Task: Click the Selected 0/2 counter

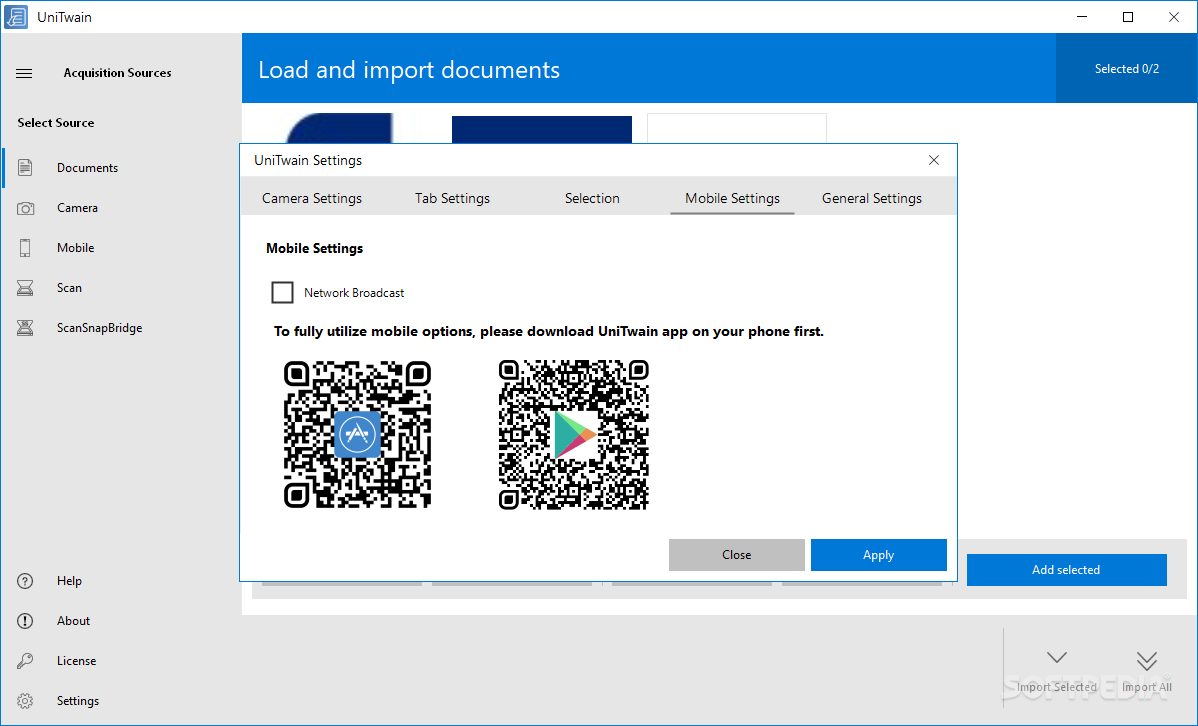Action: [x=1127, y=69]
